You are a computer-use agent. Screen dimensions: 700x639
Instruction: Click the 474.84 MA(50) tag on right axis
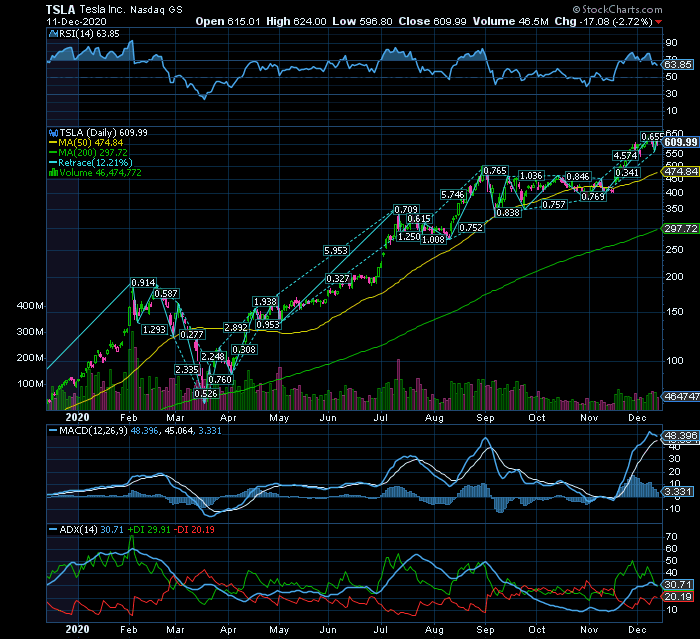coord(681,171)
